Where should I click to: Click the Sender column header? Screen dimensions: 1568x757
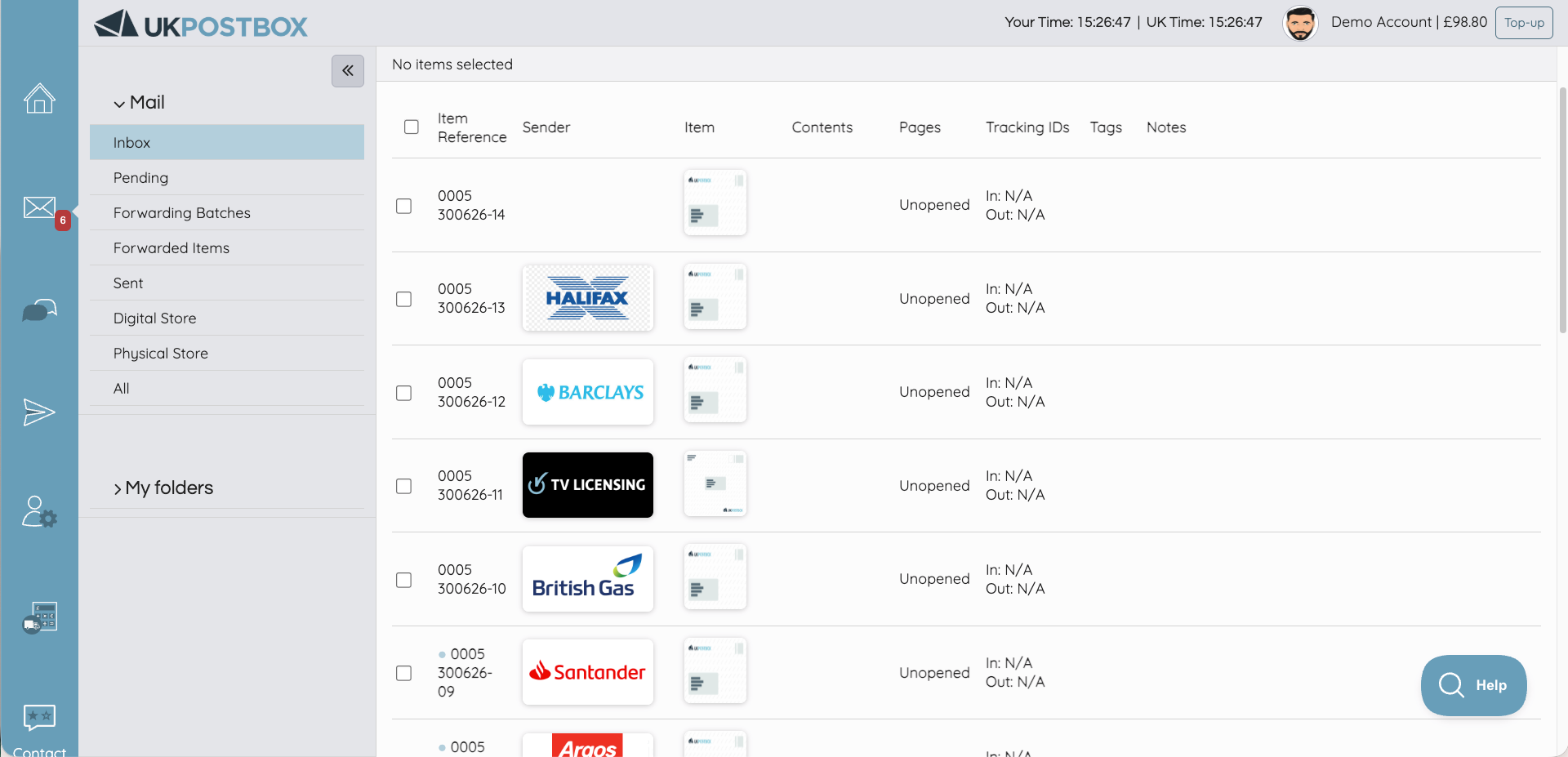click(546, 127)
